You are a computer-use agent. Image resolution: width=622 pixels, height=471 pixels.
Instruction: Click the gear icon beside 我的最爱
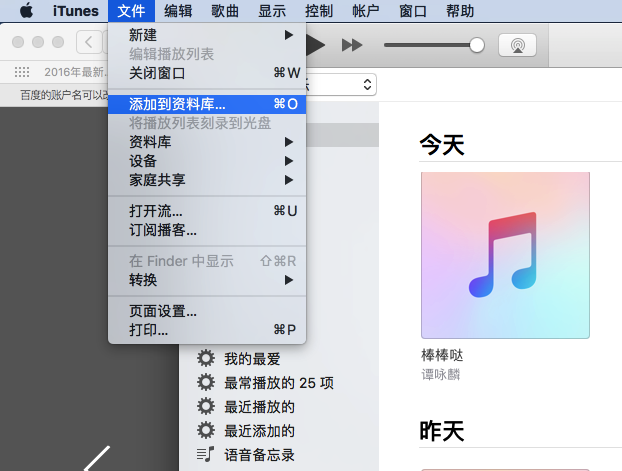coord(206,358)
